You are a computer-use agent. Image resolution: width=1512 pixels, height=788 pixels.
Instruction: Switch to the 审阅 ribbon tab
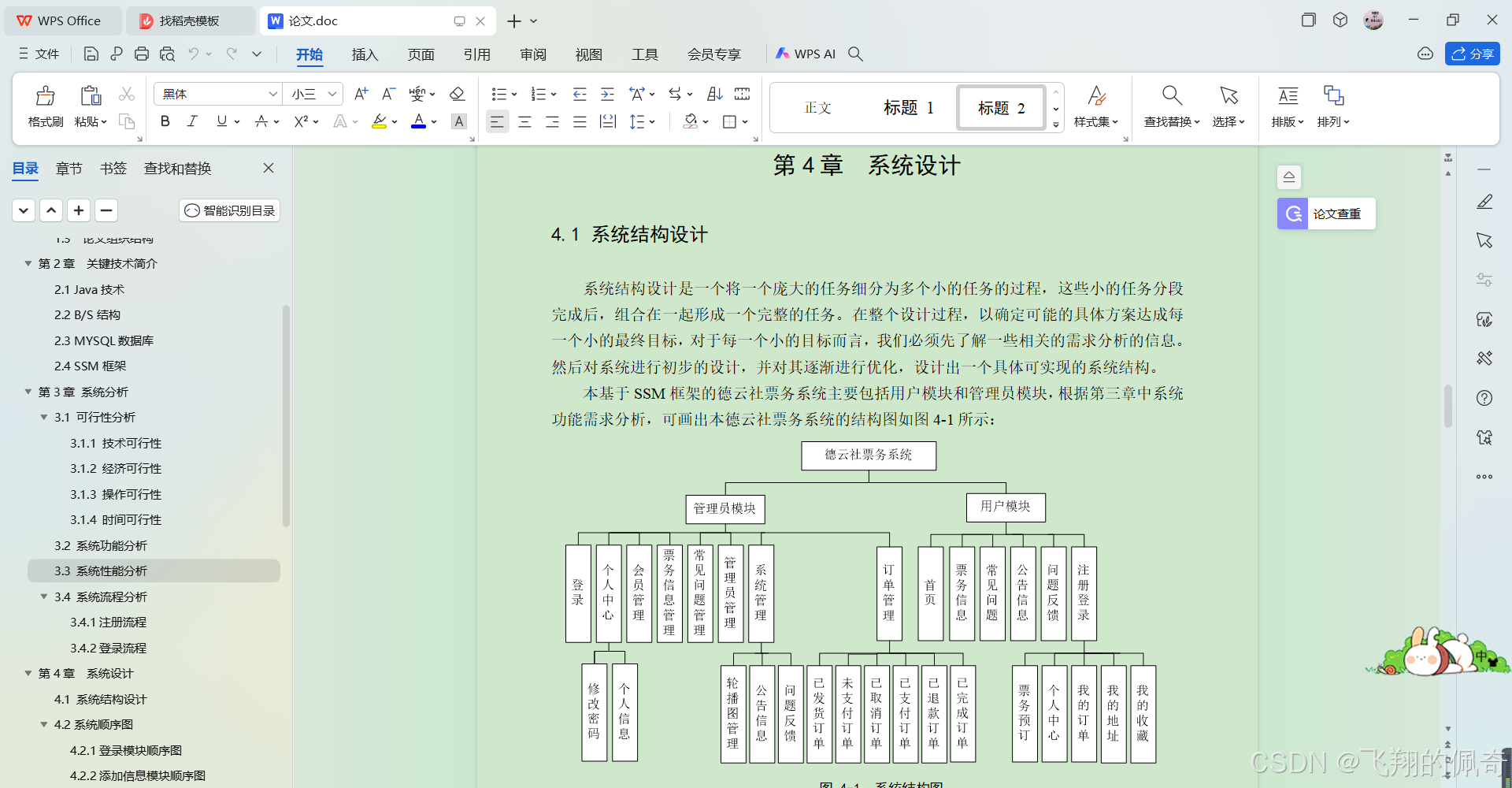(533, 54)
